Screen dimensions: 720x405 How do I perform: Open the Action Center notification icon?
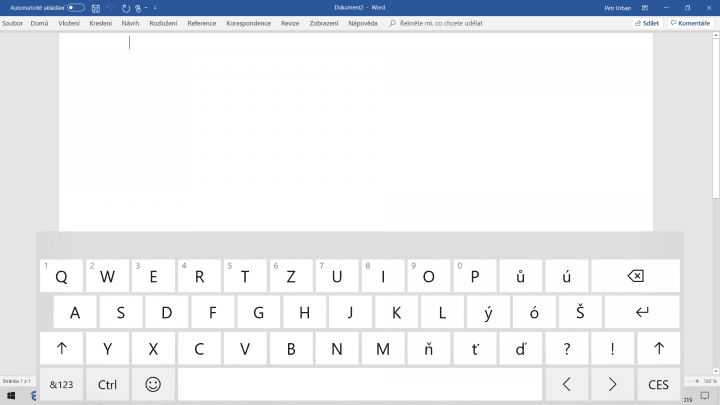pos(704,395)
